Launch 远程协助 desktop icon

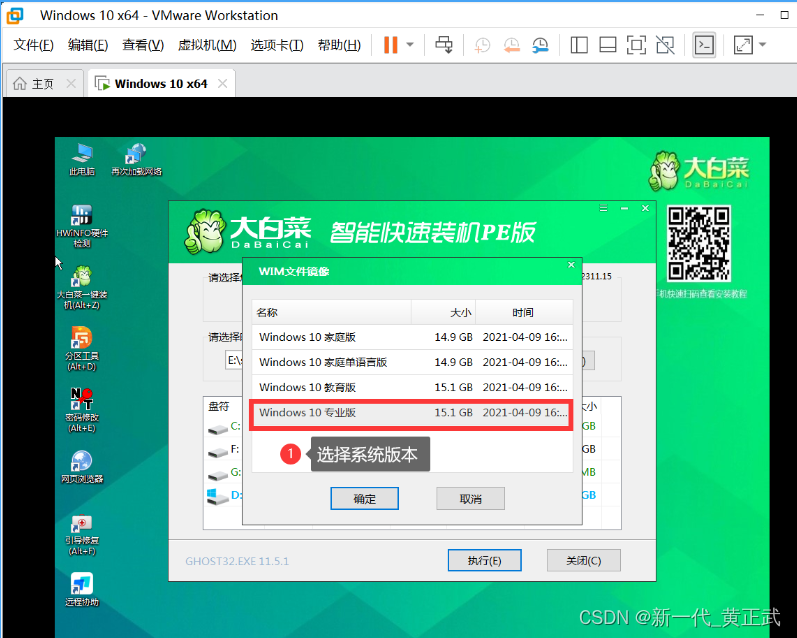pos(82,590)
